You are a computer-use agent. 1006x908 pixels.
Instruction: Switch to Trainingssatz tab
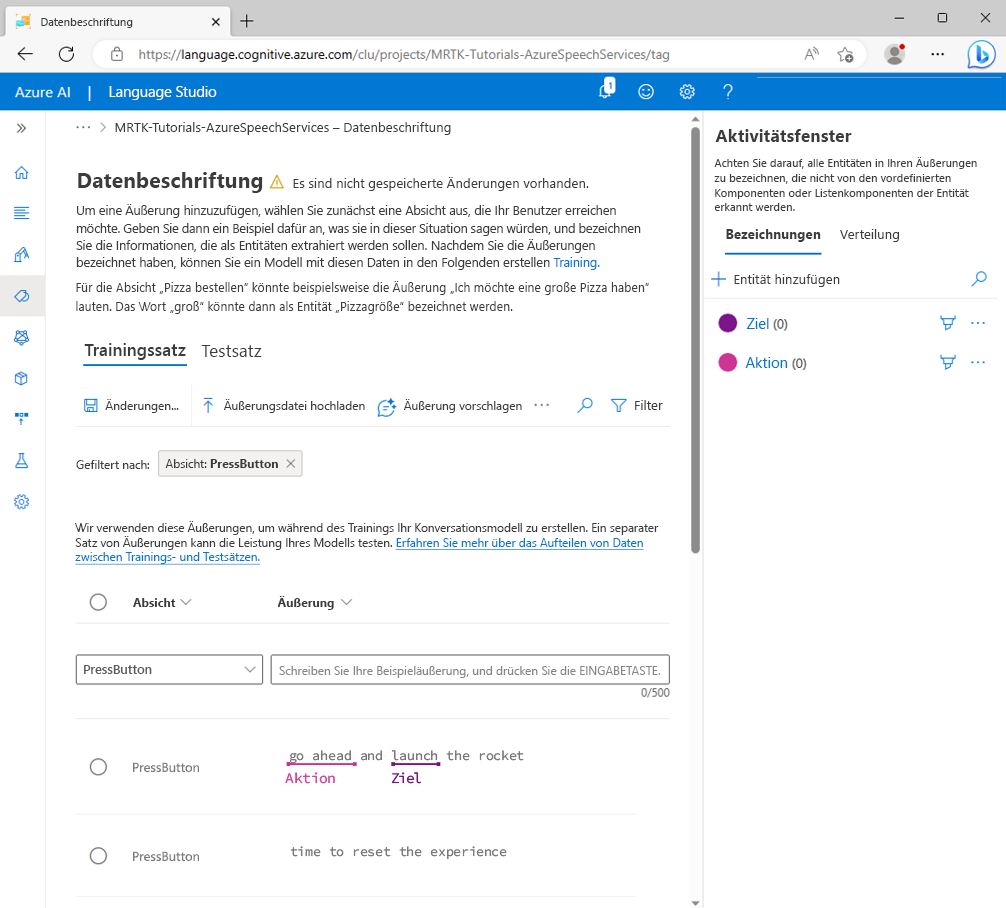coord(135,350)
